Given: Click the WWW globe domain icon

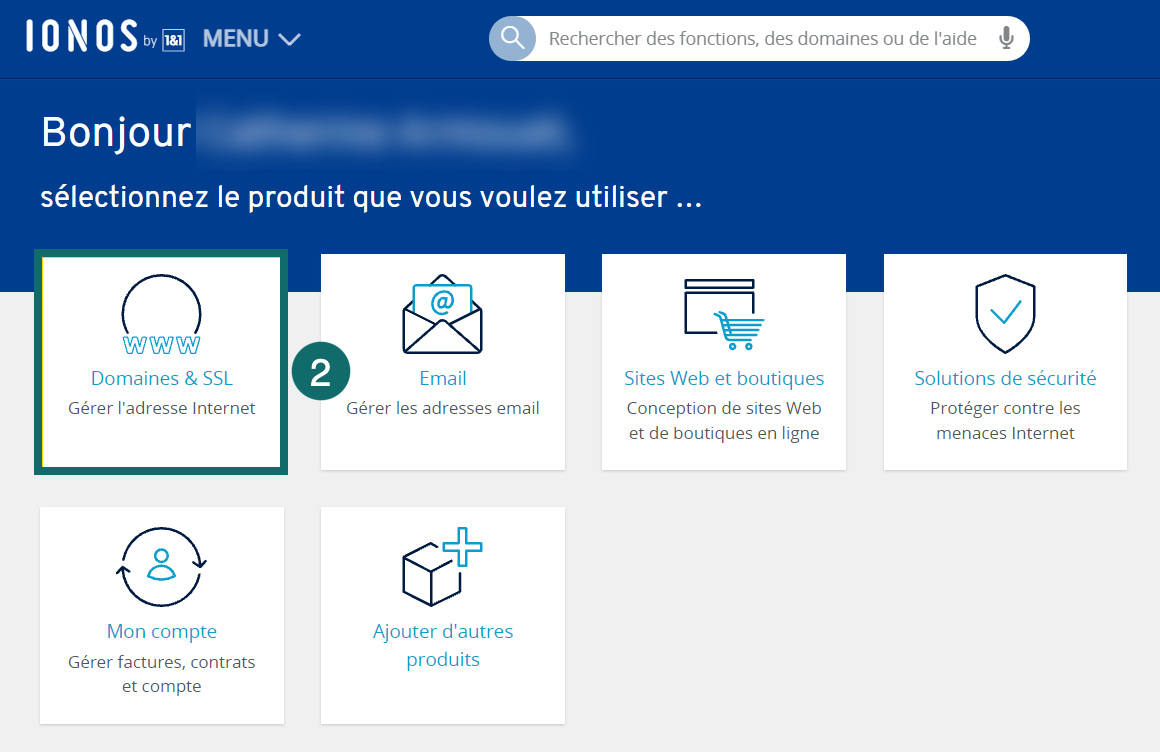Looking at the screenshot, I should click(x=161, y=315).
